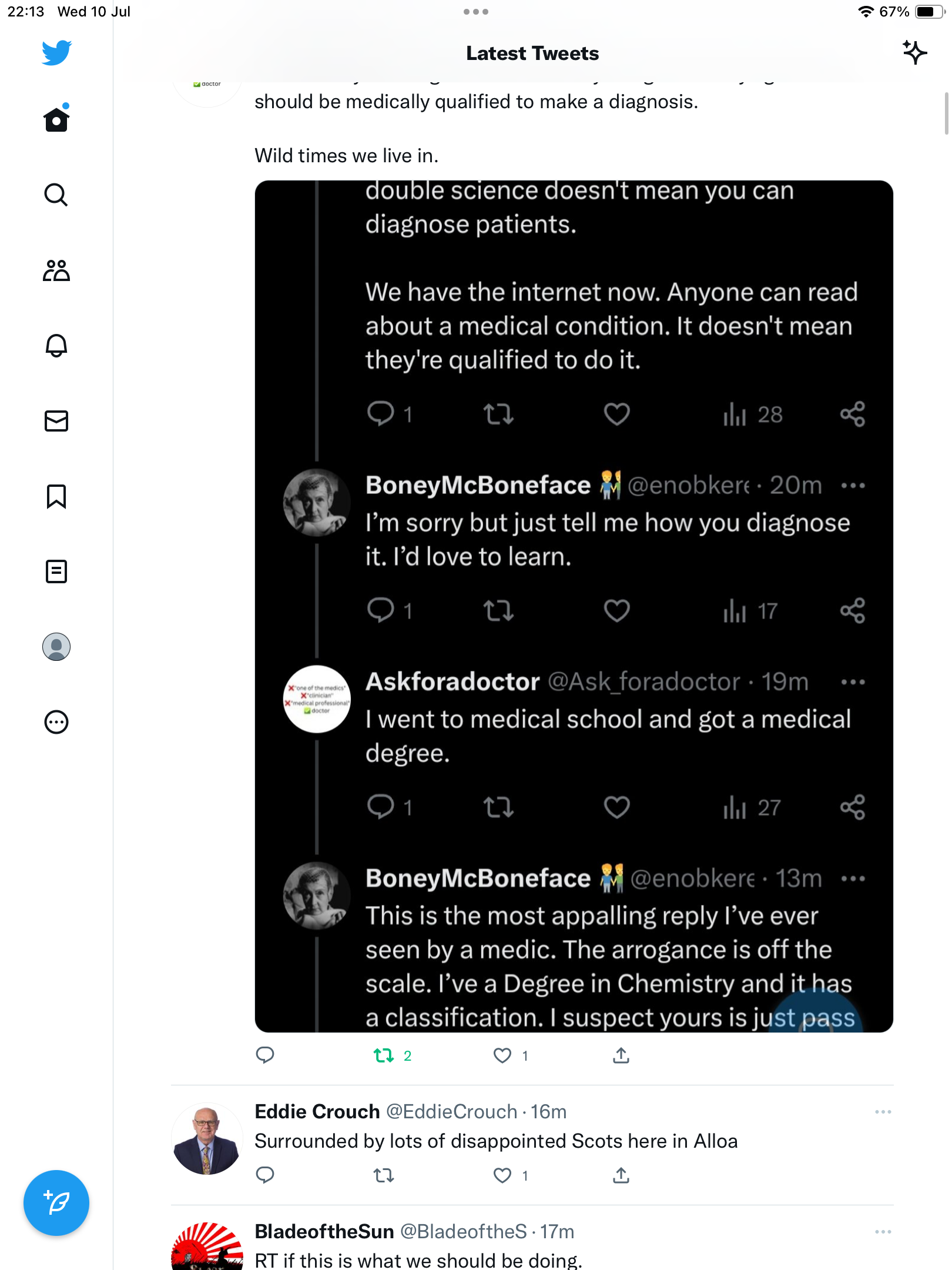Switch timeline with the sparkle icon

(x=914, y=53)
